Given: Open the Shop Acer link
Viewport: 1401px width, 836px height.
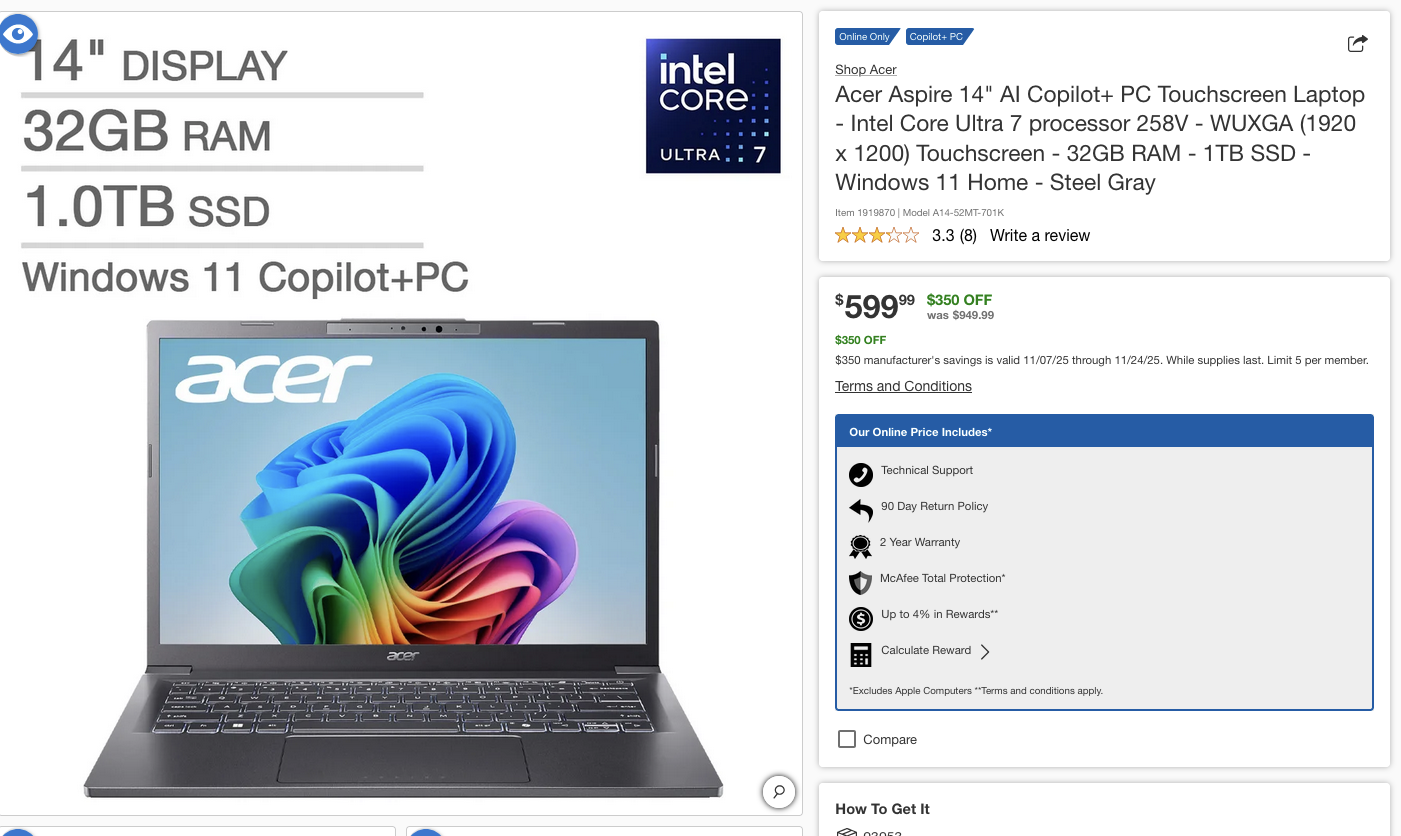Looking at the screenshot, I should click(866, 69).
